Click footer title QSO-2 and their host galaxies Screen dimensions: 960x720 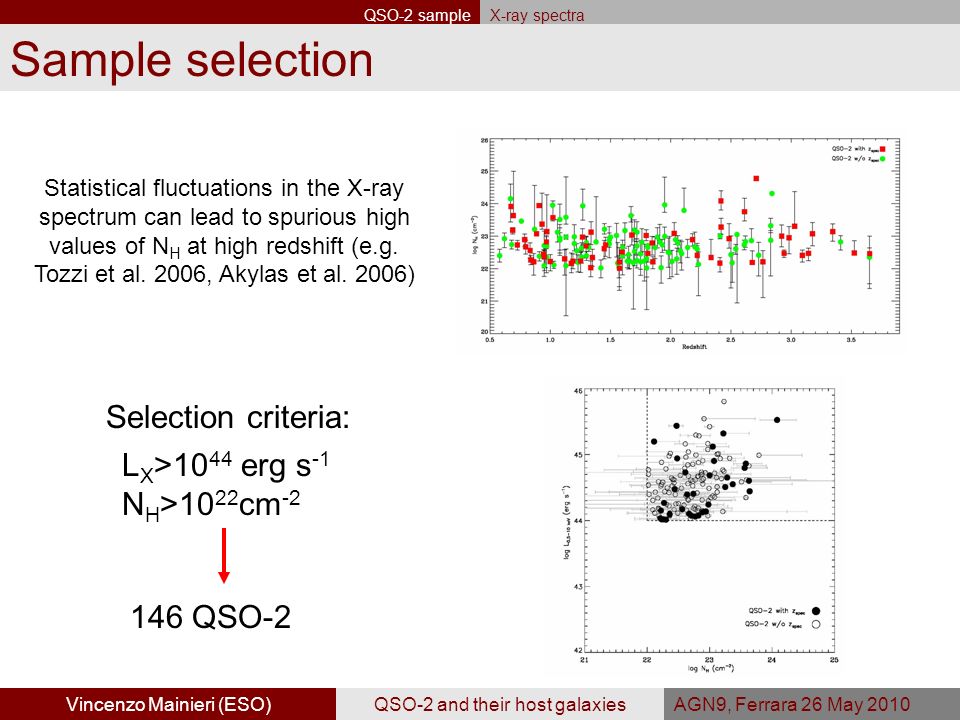tap(500, 704)
